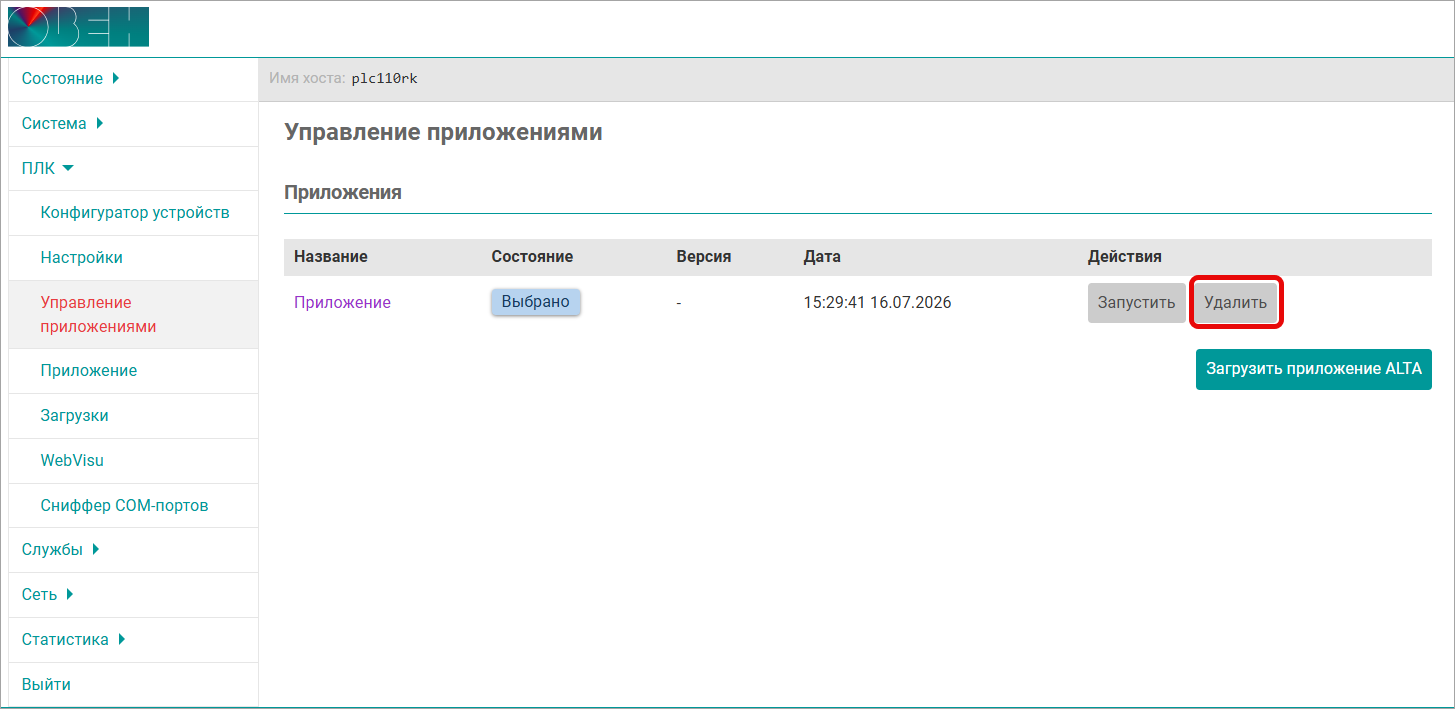Click the Состояние column header

(x=532, y=257)
